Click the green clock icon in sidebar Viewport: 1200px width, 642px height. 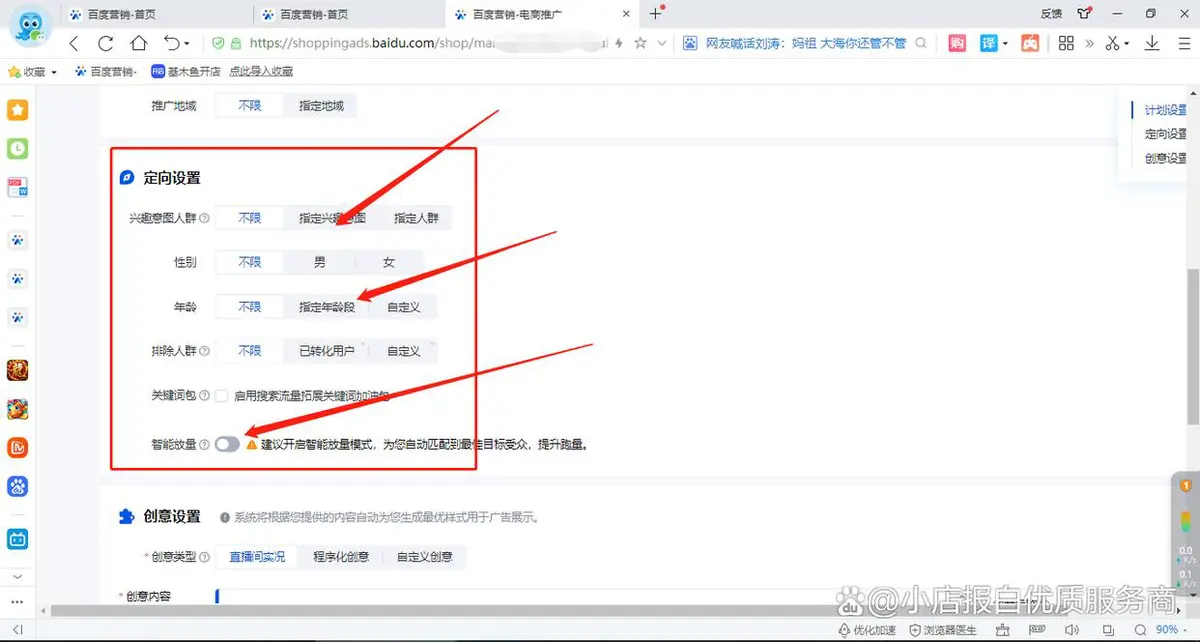tap(18, 149)
